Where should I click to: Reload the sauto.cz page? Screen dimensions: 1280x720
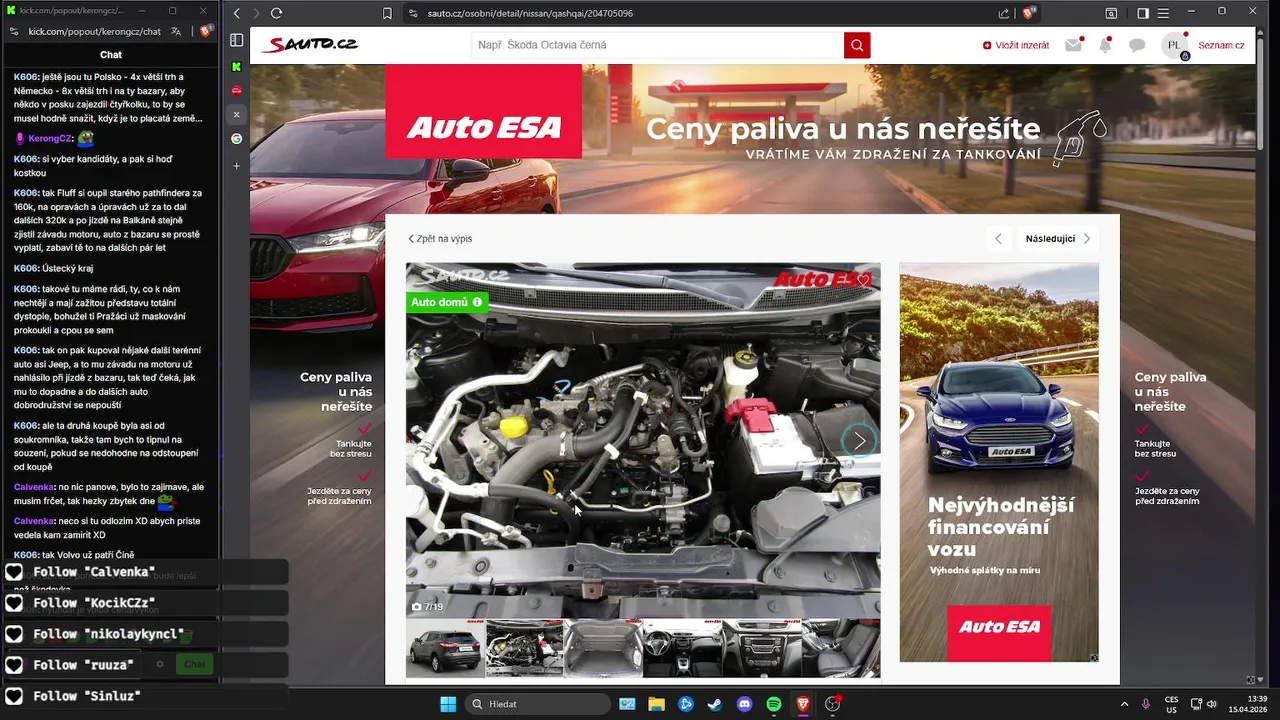point(276,13)
